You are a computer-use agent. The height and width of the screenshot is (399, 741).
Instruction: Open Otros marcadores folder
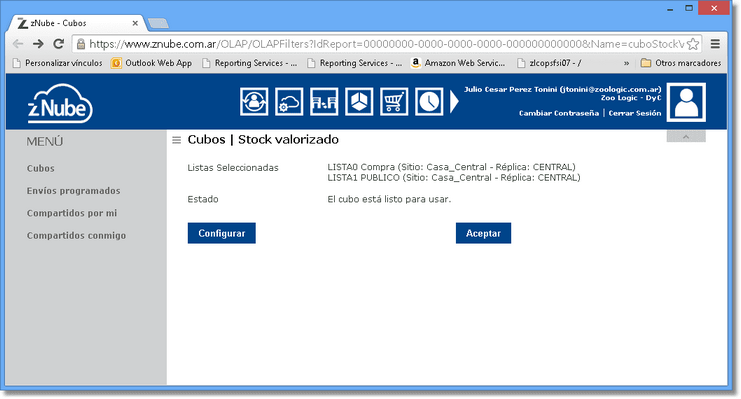click(681, 63)
